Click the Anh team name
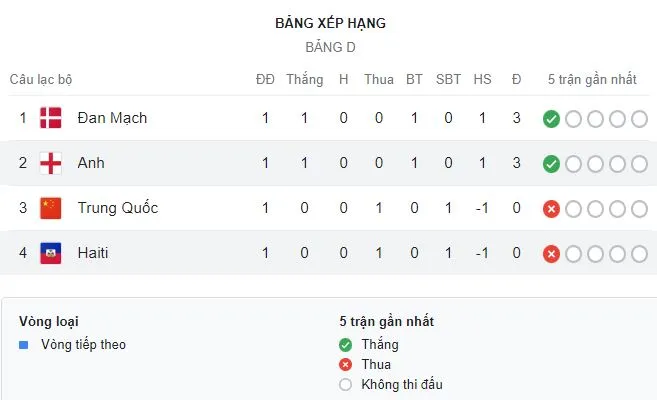Image resolution: width=657 pixels, height=400 pixels. pyautogui.click(x=91, y=163)
